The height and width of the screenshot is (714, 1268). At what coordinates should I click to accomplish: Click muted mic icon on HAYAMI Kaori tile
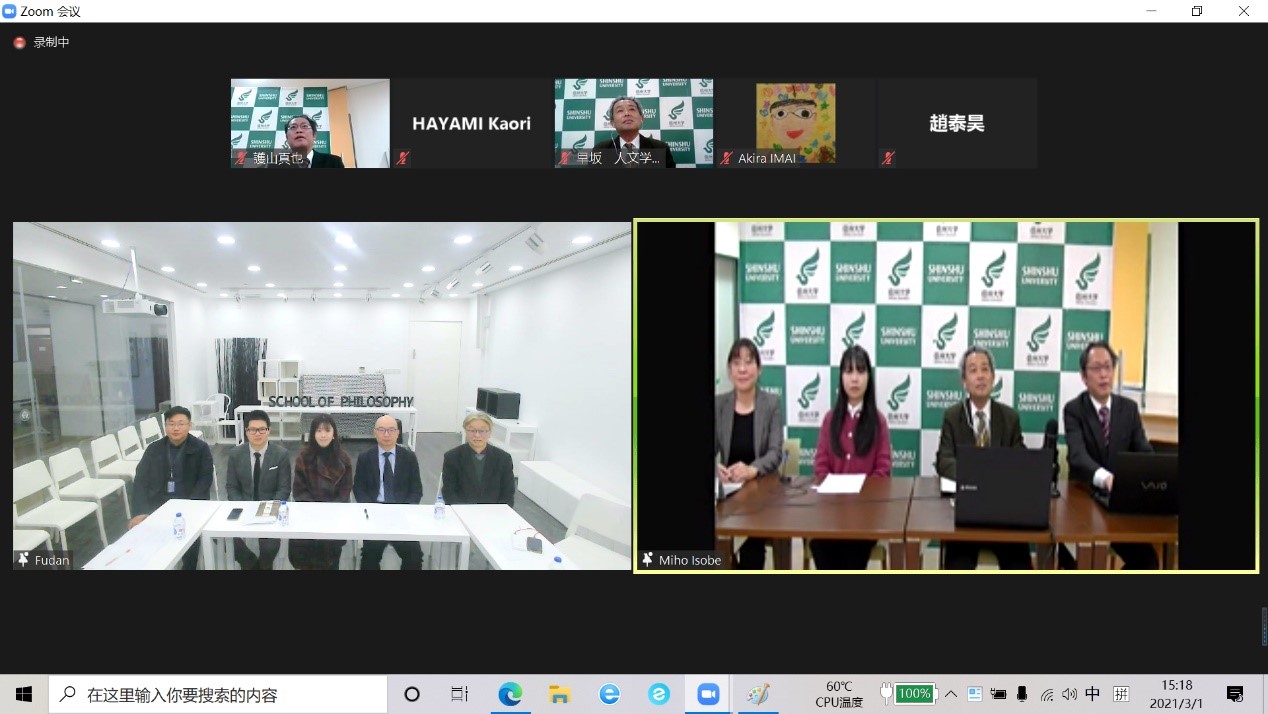[402, 158]
